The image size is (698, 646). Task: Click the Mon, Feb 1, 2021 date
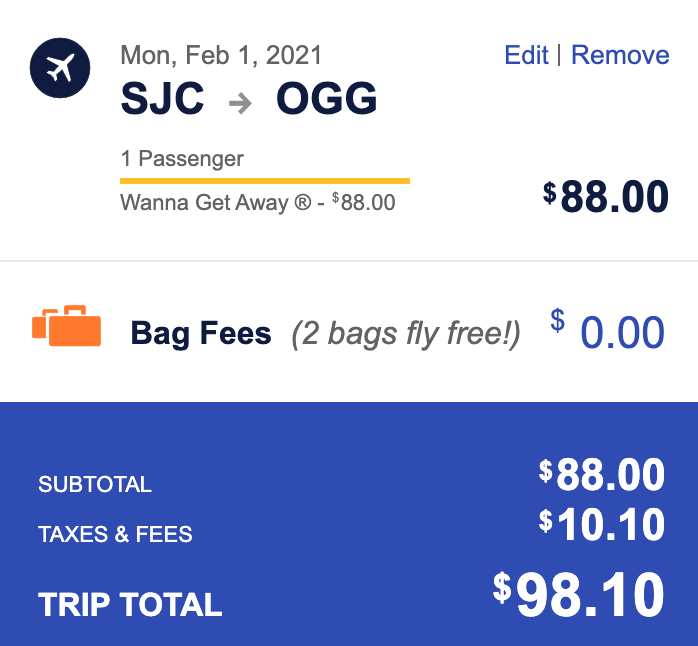221,56
